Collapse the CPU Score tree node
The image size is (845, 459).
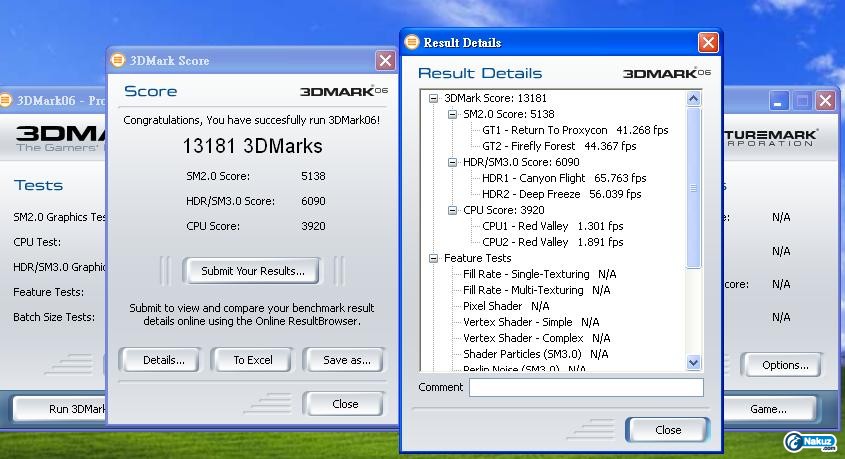[x=452, y=210]
